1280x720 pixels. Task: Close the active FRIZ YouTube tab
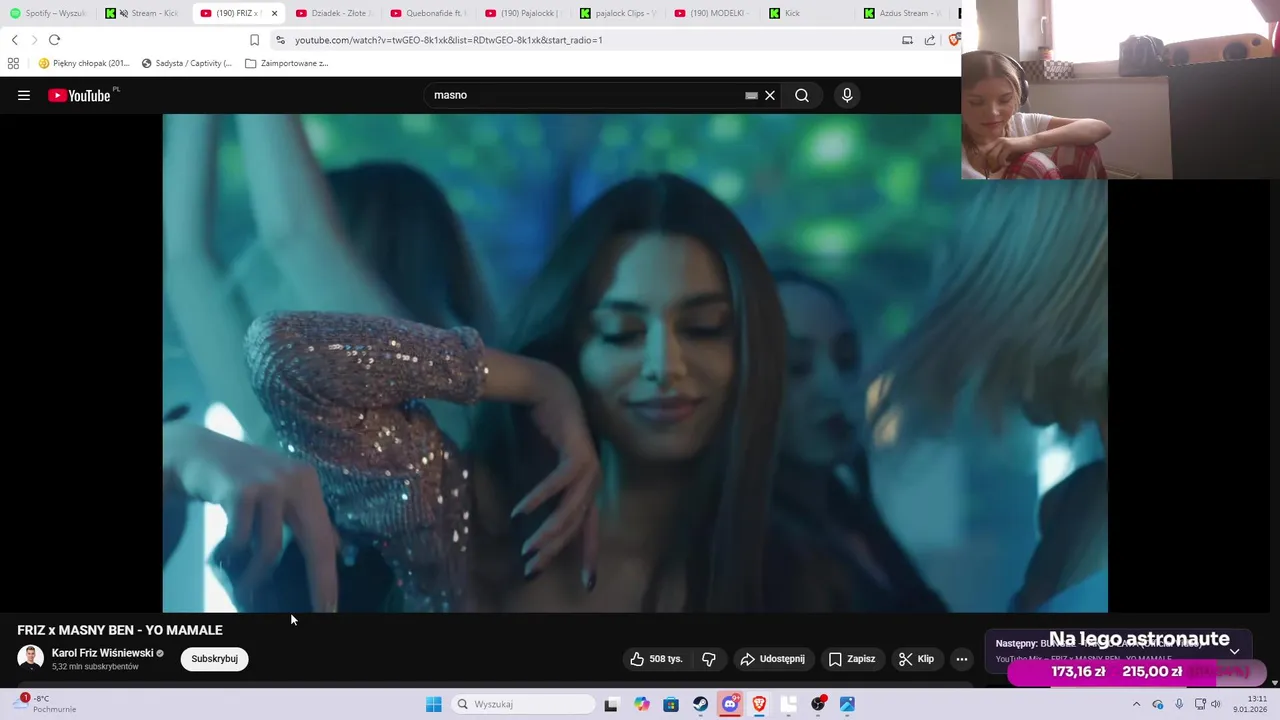[274, 13]
